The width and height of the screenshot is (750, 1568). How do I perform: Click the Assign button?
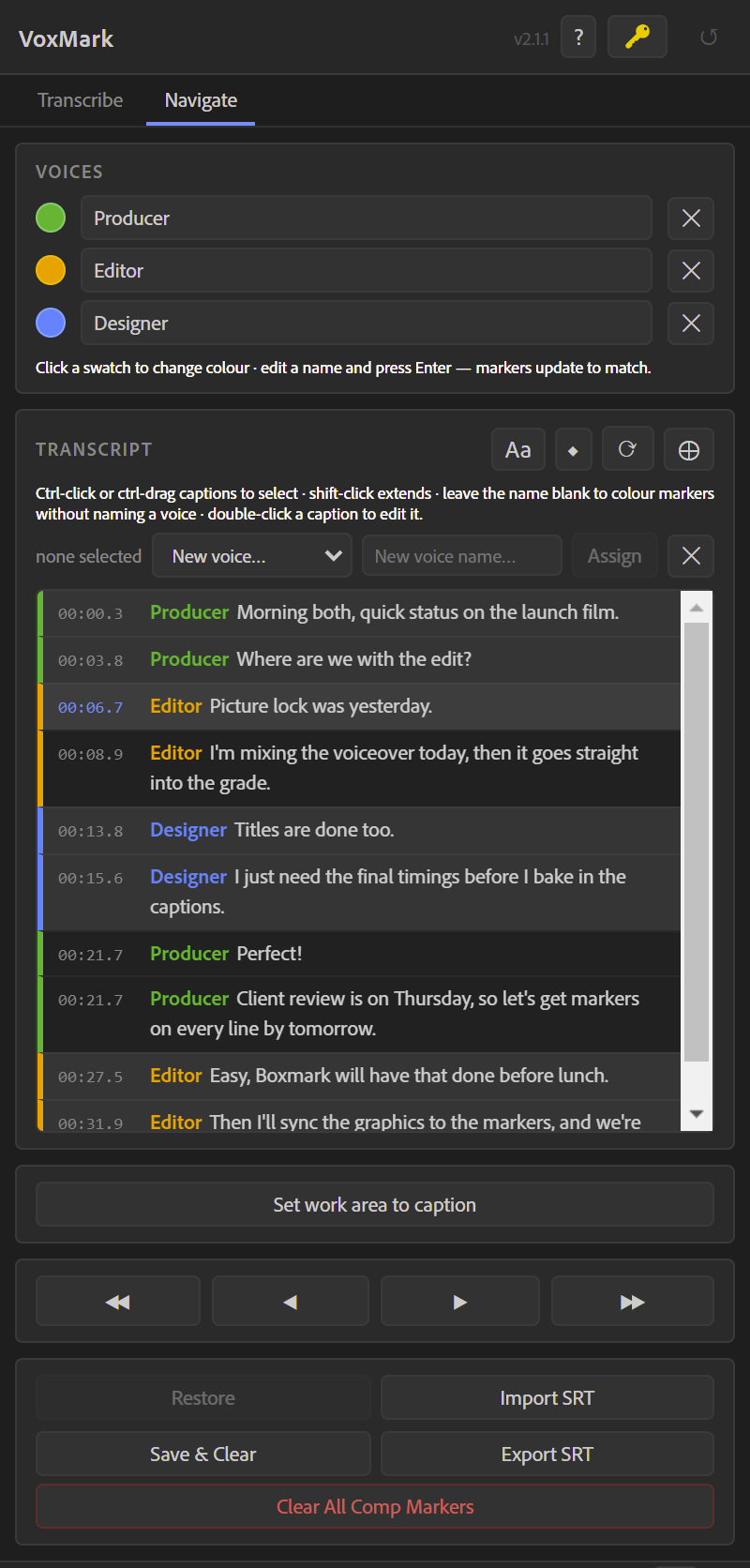point(615,556)
